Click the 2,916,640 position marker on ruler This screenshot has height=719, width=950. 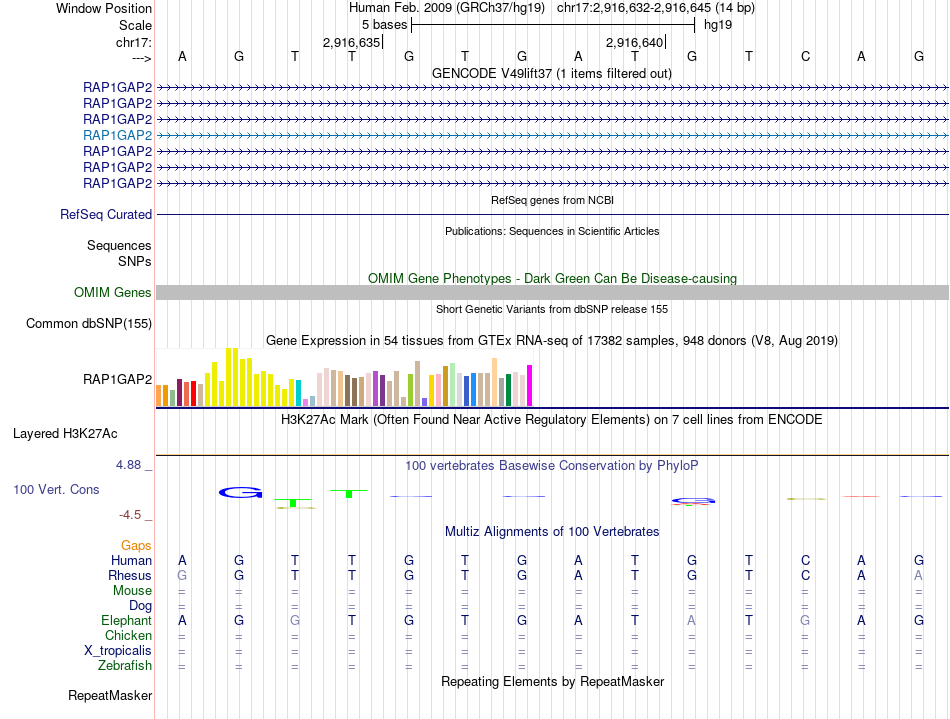[635, 42]
